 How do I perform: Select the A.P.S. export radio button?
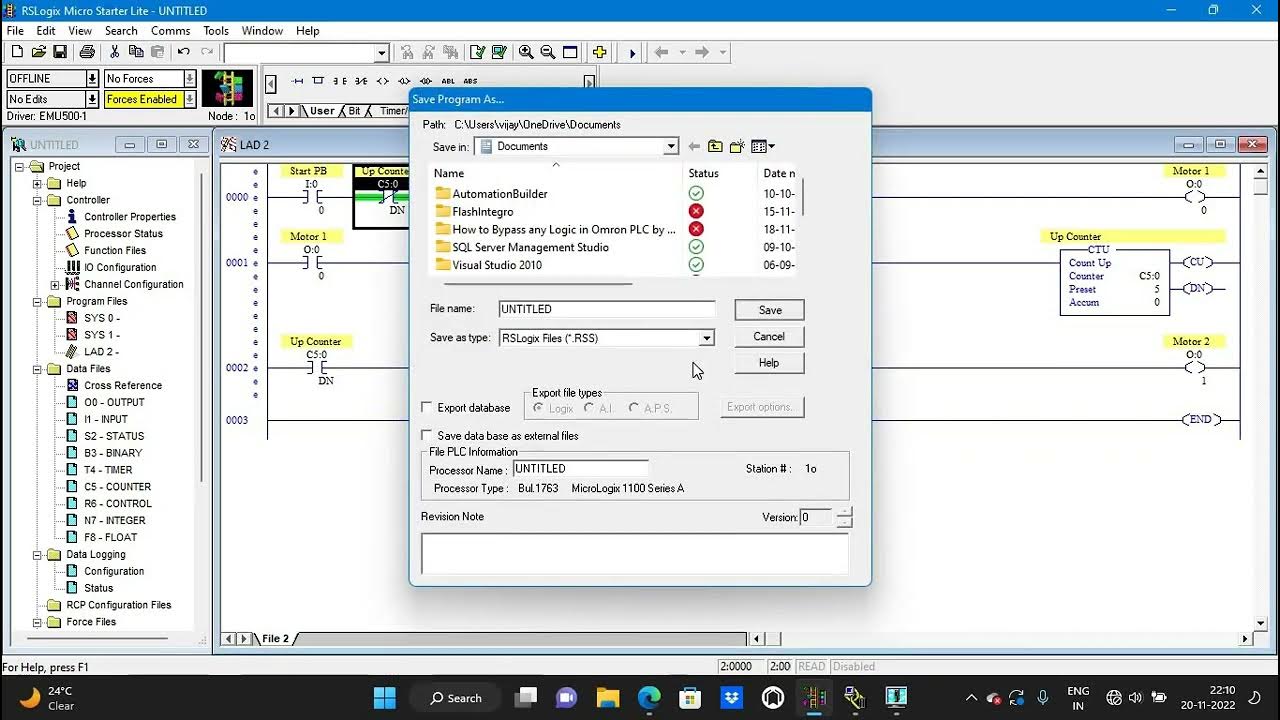point(634,408)
